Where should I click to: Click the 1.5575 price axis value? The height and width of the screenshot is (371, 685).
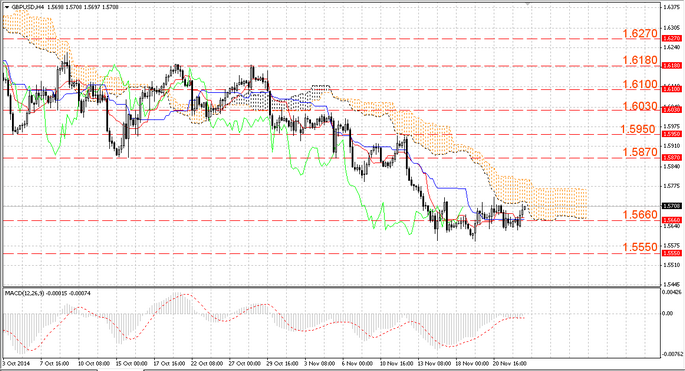pyautogui.click(x=671, y=246)
